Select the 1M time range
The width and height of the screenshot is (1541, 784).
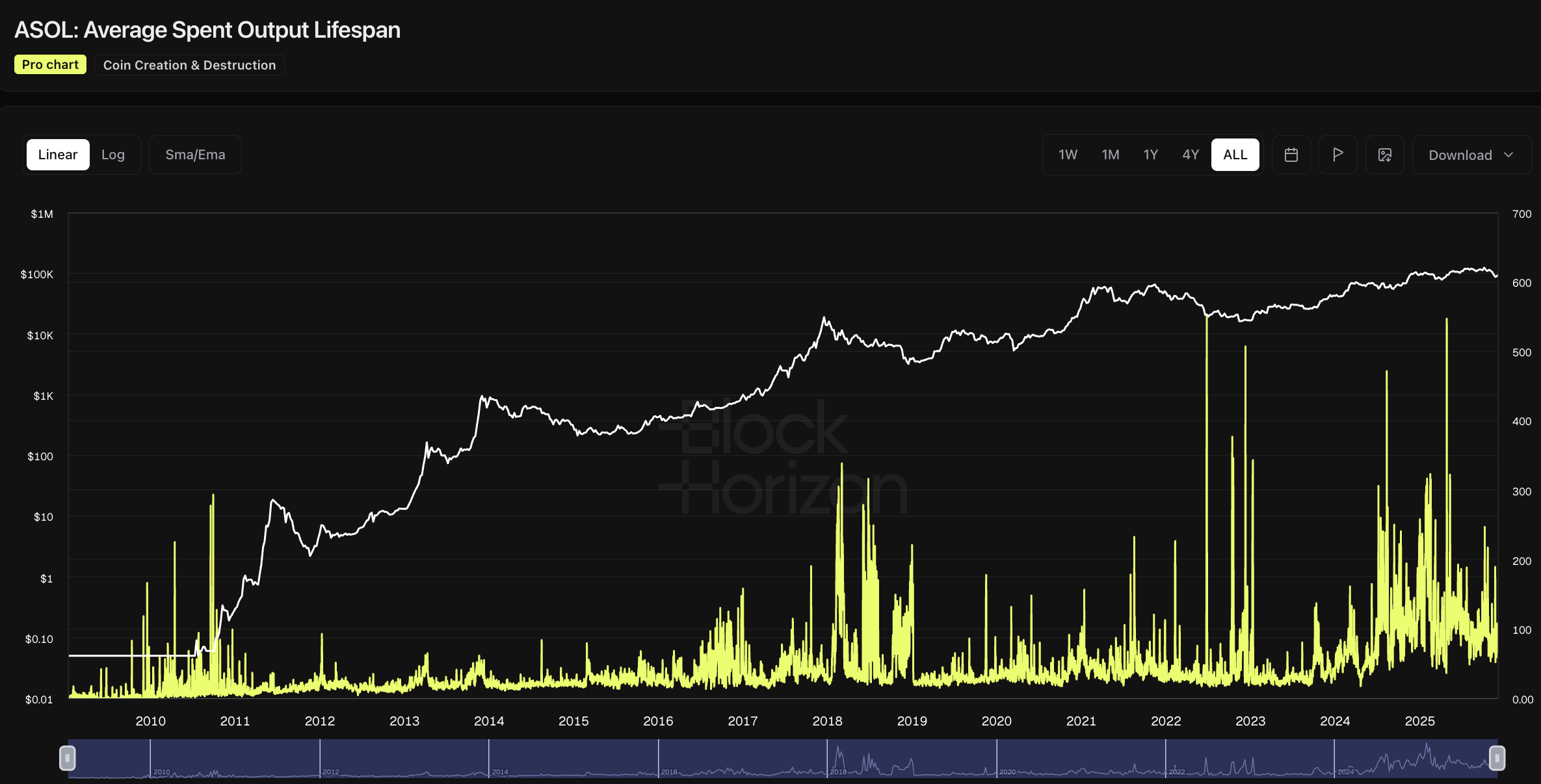click(1111, 155)
